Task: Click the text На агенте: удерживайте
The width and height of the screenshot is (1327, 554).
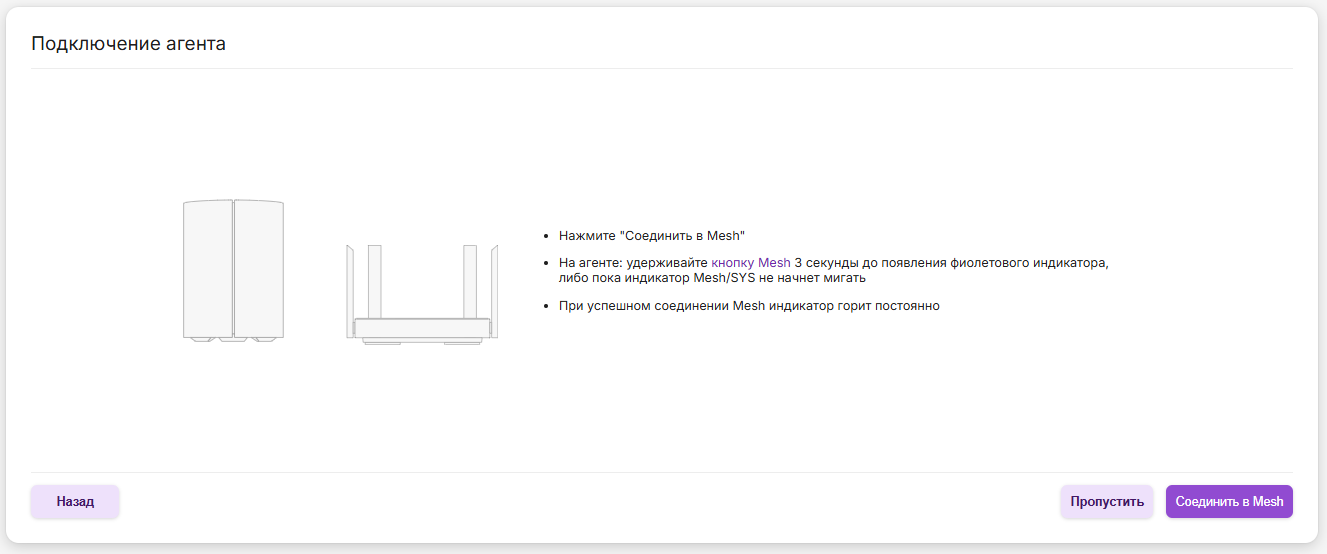Action: 633,263
